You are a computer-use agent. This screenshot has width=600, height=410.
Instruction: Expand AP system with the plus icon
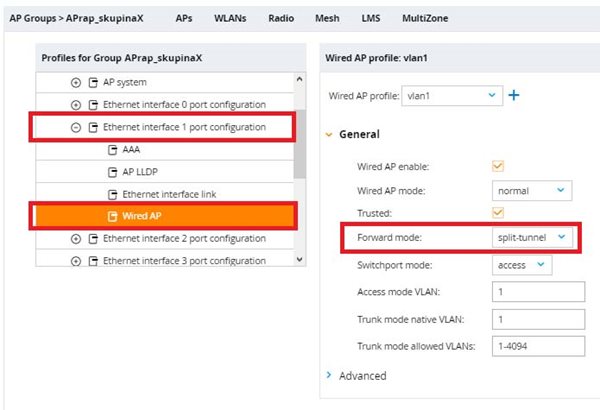pos(76,82)
